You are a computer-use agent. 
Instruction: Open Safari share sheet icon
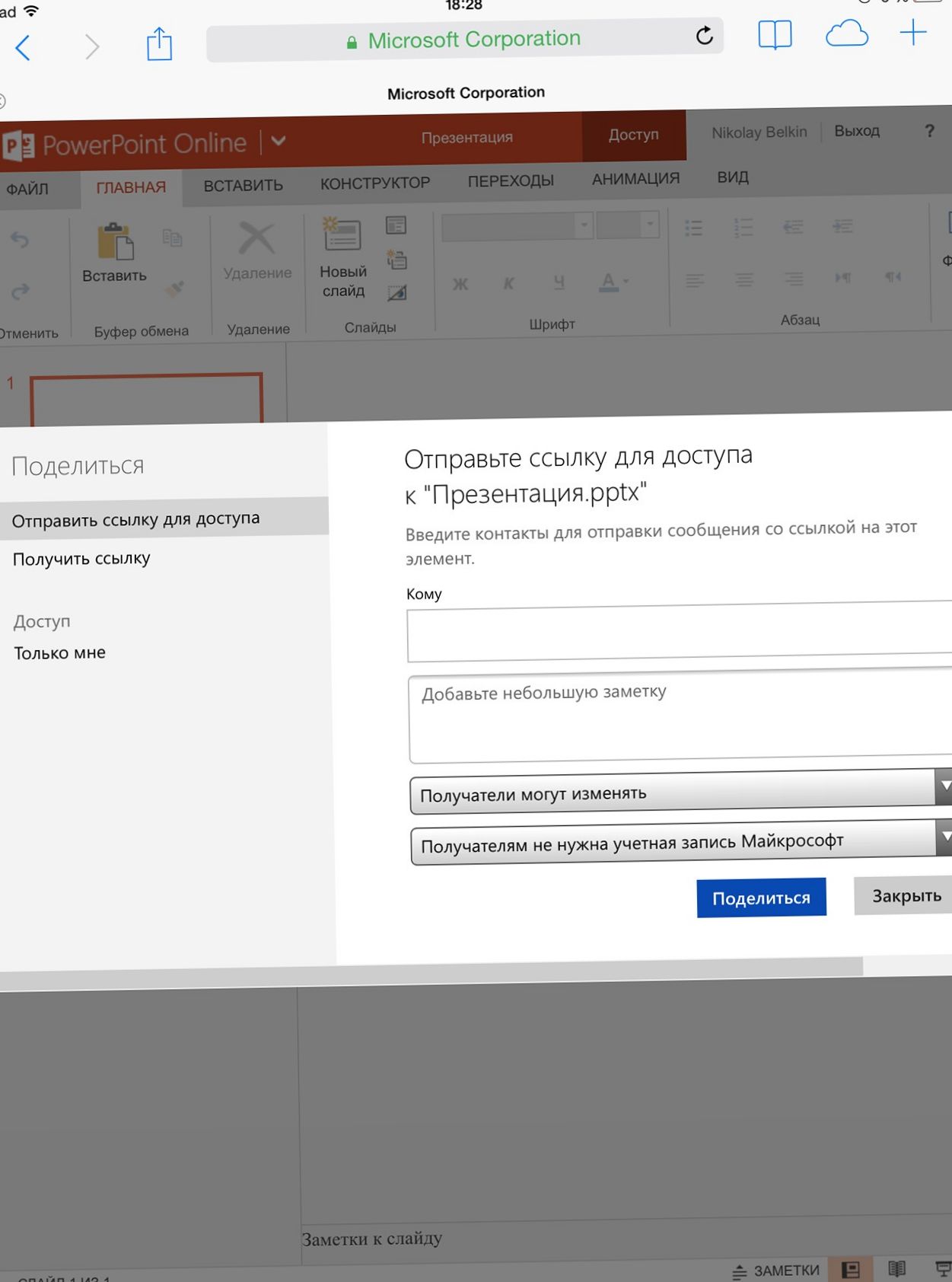(159, 44)
